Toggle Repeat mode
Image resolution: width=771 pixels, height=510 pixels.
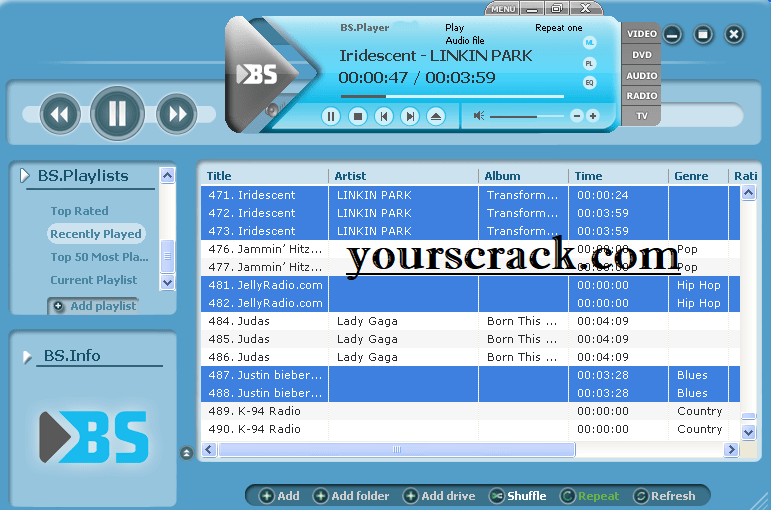(590, 496)
